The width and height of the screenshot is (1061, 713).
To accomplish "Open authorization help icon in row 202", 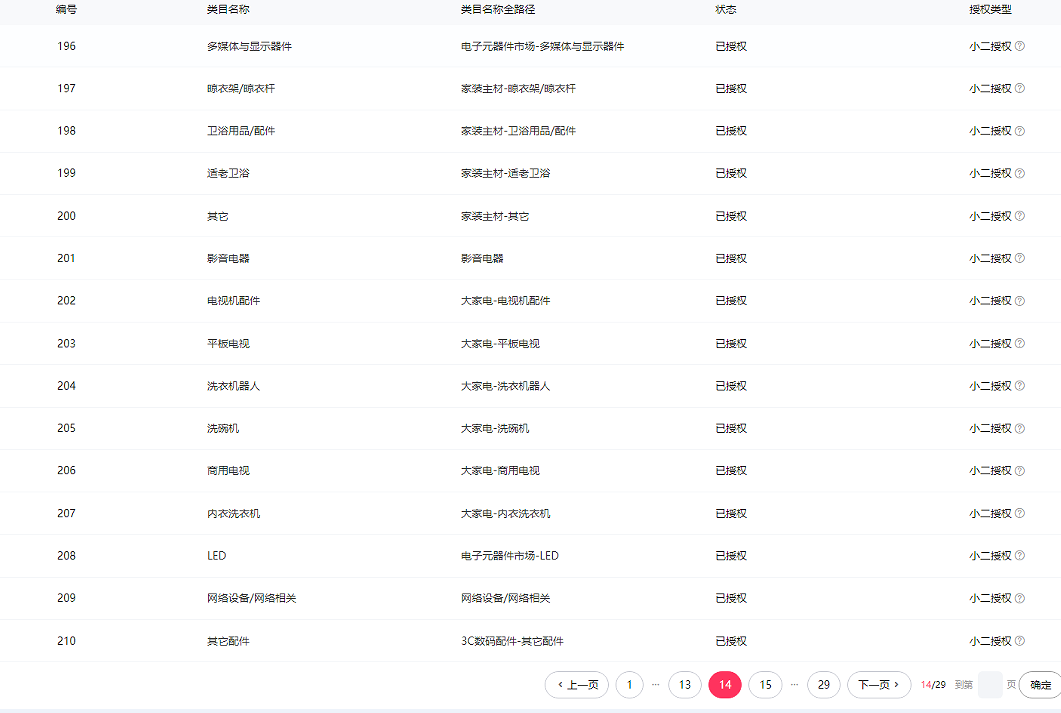I will pyautogui.click(x=1020, y=301).
